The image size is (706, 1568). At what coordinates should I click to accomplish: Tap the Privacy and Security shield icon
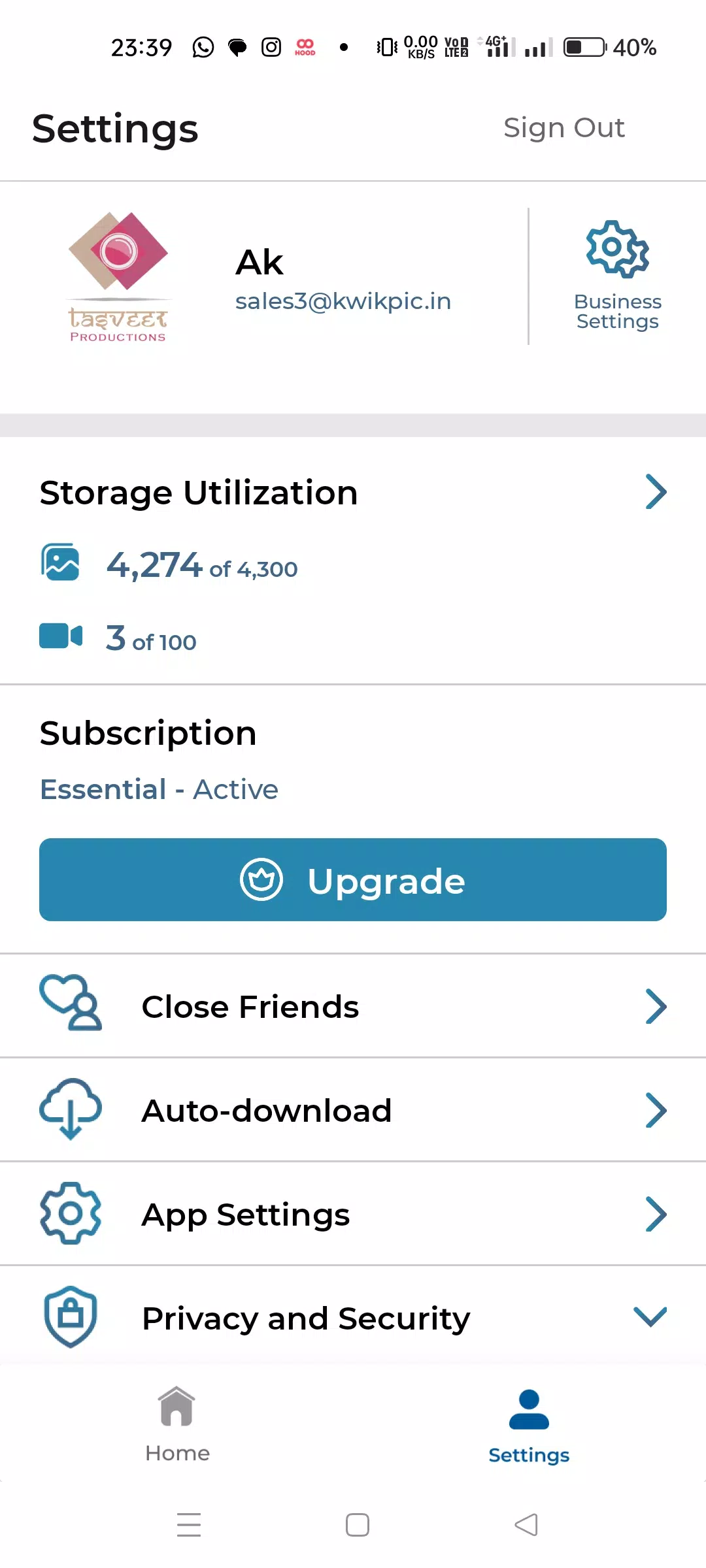(71, 1316)
